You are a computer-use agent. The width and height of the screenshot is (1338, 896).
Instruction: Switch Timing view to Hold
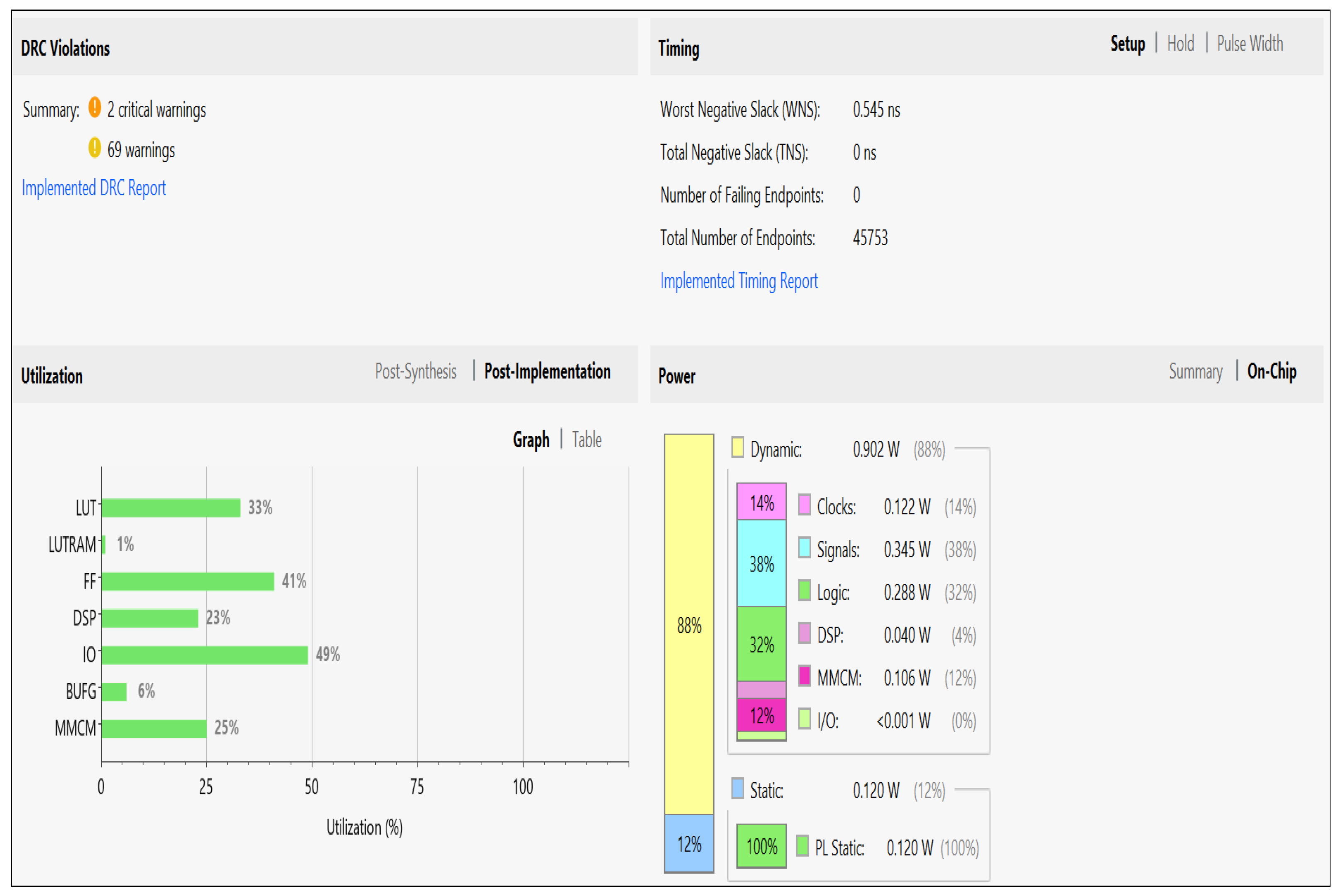[x=1180, y=44]
